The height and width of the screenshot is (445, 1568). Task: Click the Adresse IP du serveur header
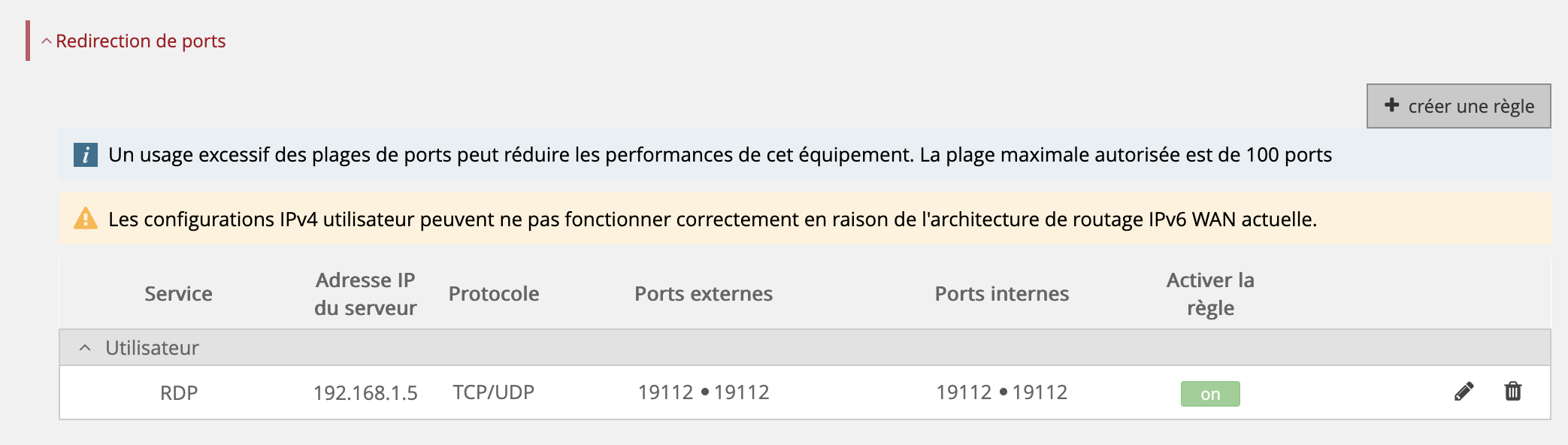coord(365,294)
